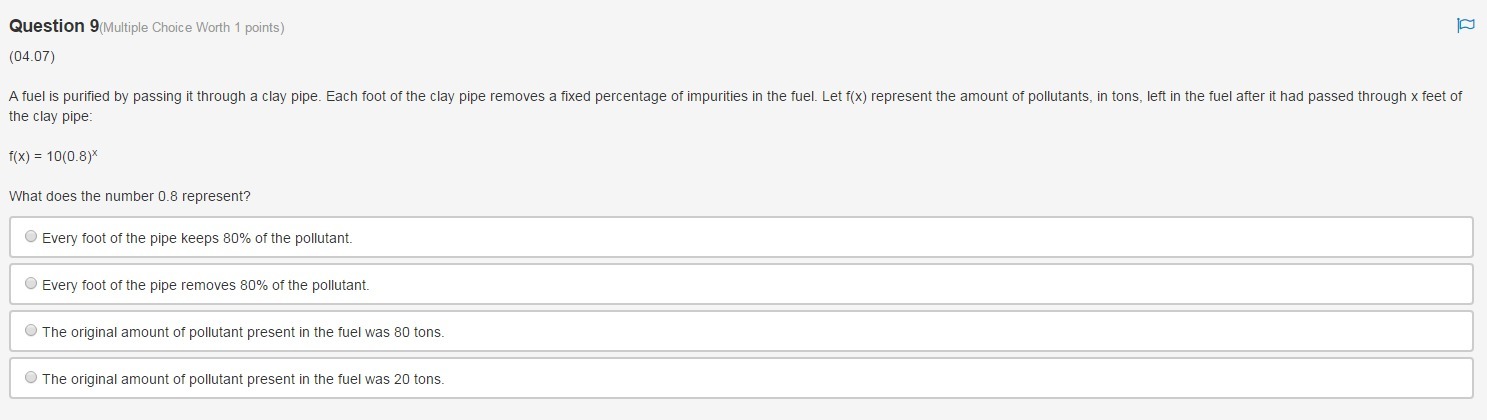The height and width of the screenshot is (420, 1487).
Task: Click blank area inside the 'removes 80%' answer box
Action: click(x=900, y=285)
